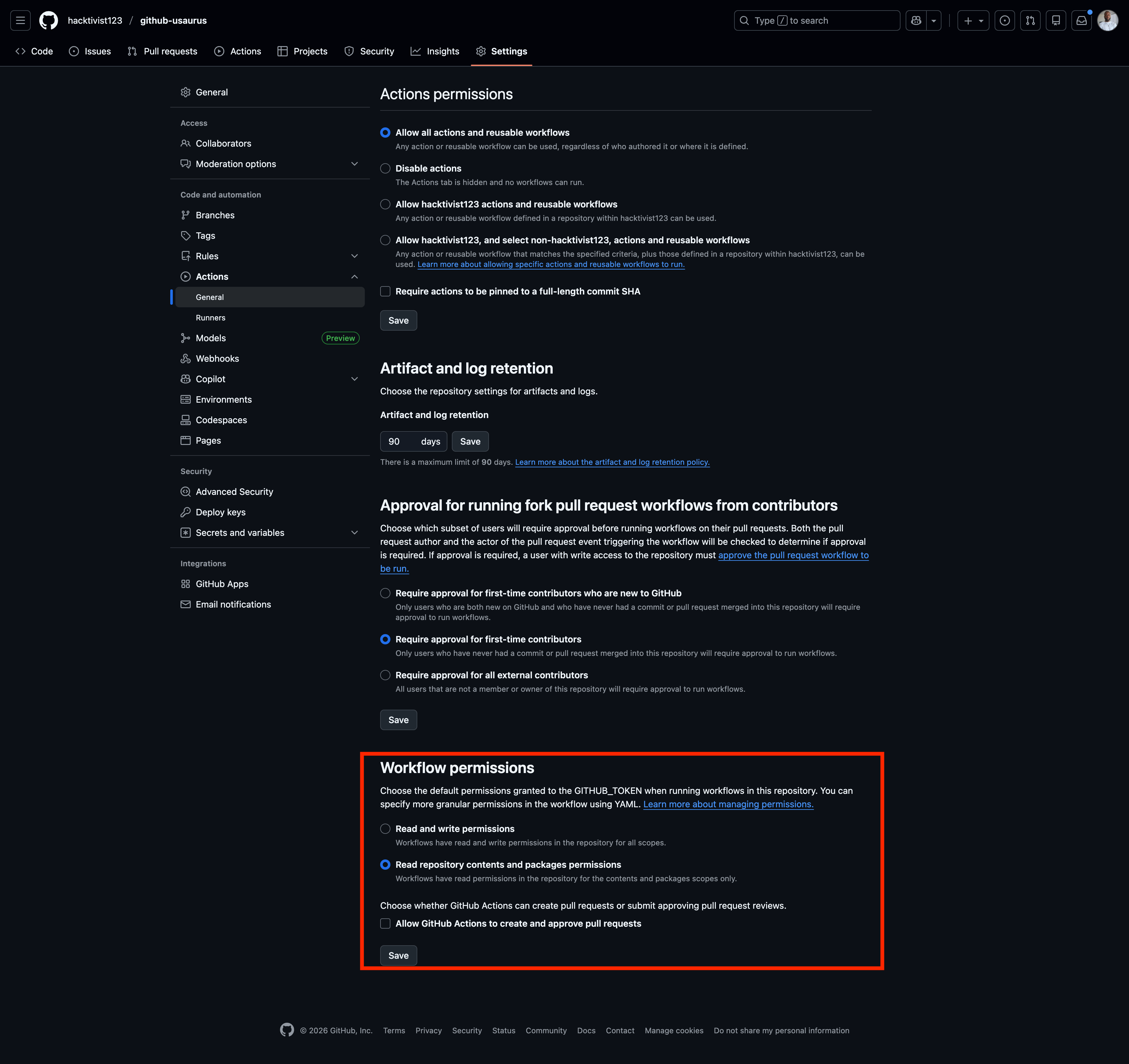Viewport: 1129px width, 1064px height.
Task: Open the Issues tab
Action: [90, 51]
